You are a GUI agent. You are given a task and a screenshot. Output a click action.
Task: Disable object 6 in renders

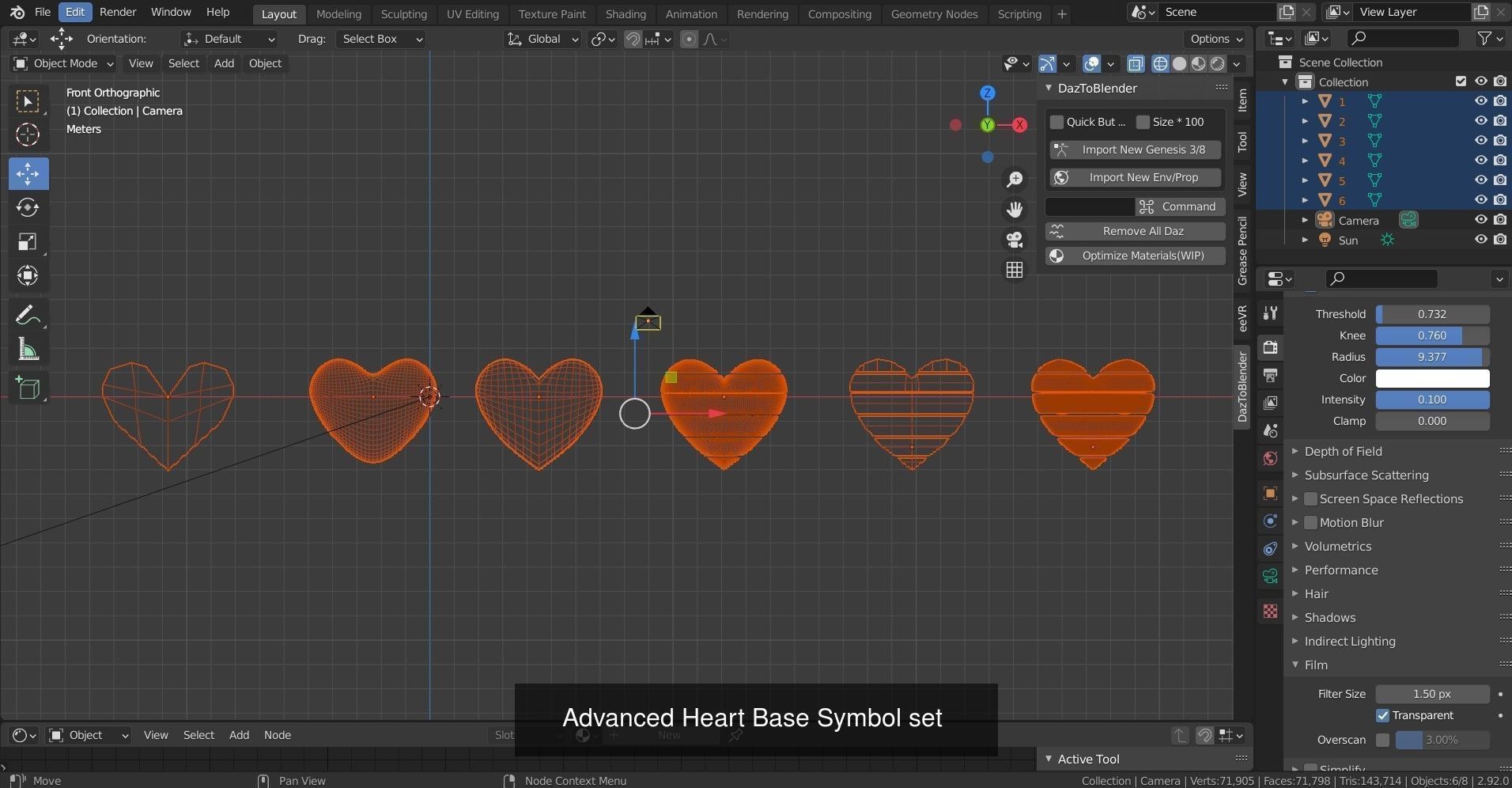pyautogui.click(x=1500, y=200)
